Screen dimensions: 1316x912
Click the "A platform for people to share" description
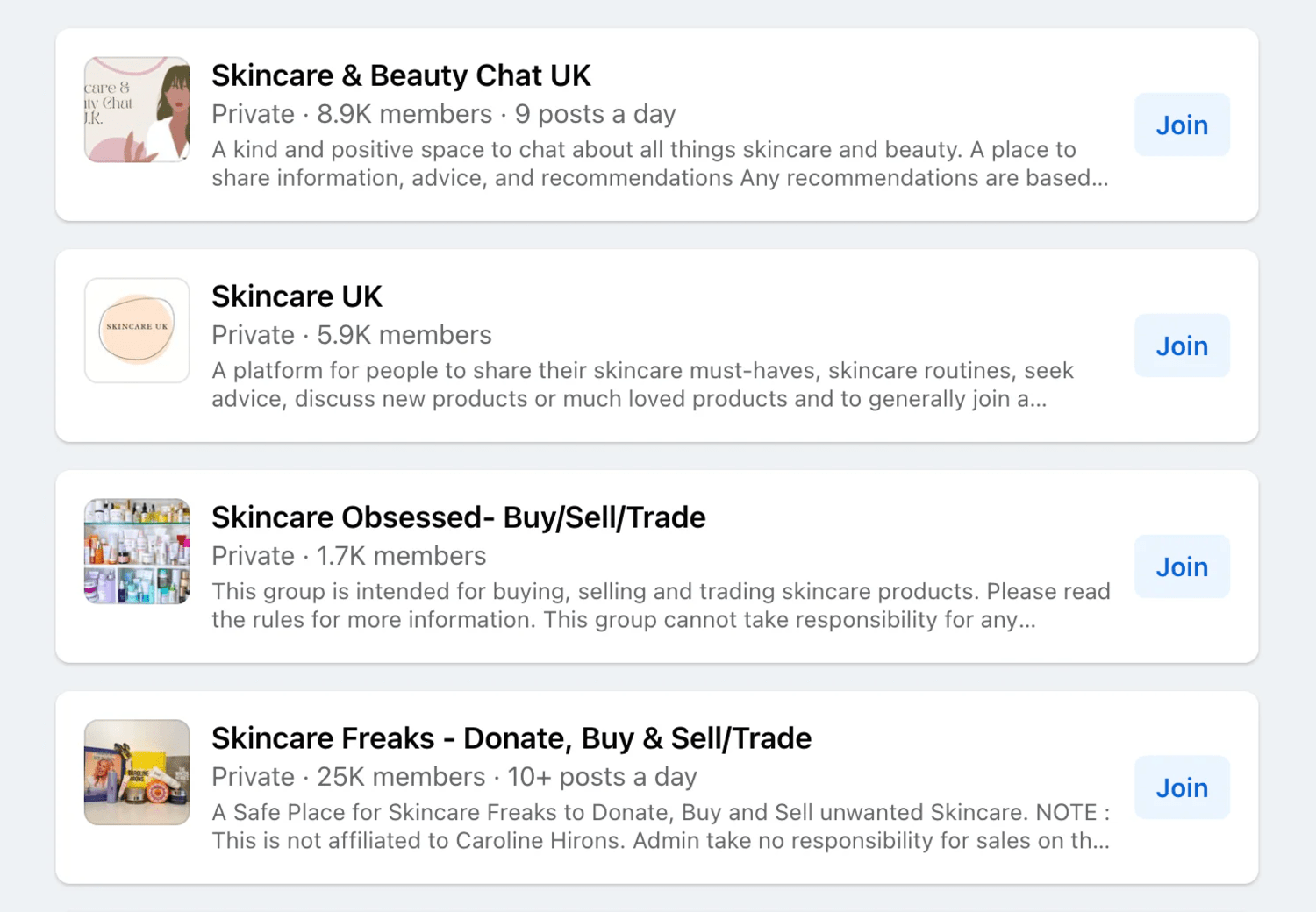pos(642,385)
